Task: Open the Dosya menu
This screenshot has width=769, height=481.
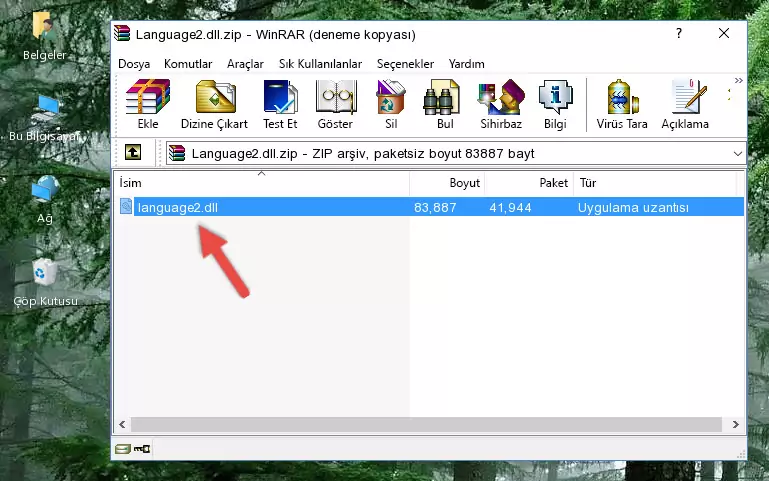Action: pyautogui.click(x=134, y=64)
